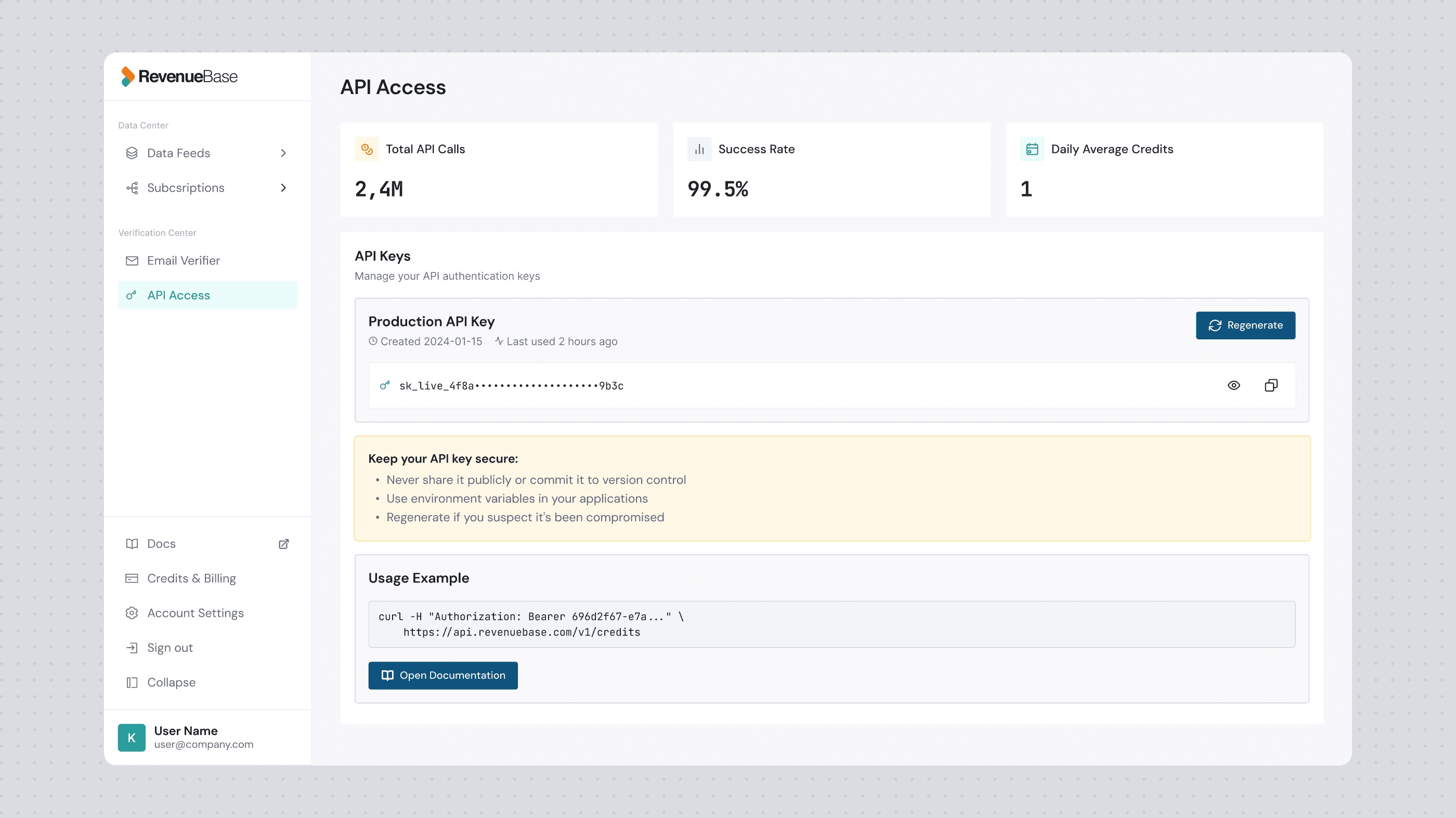Click the Daily Average Credits calendar icon

(x=1032, y=149)
